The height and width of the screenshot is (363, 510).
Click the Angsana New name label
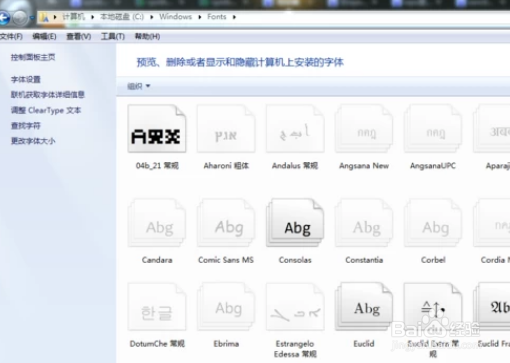[x=364, y=166]
